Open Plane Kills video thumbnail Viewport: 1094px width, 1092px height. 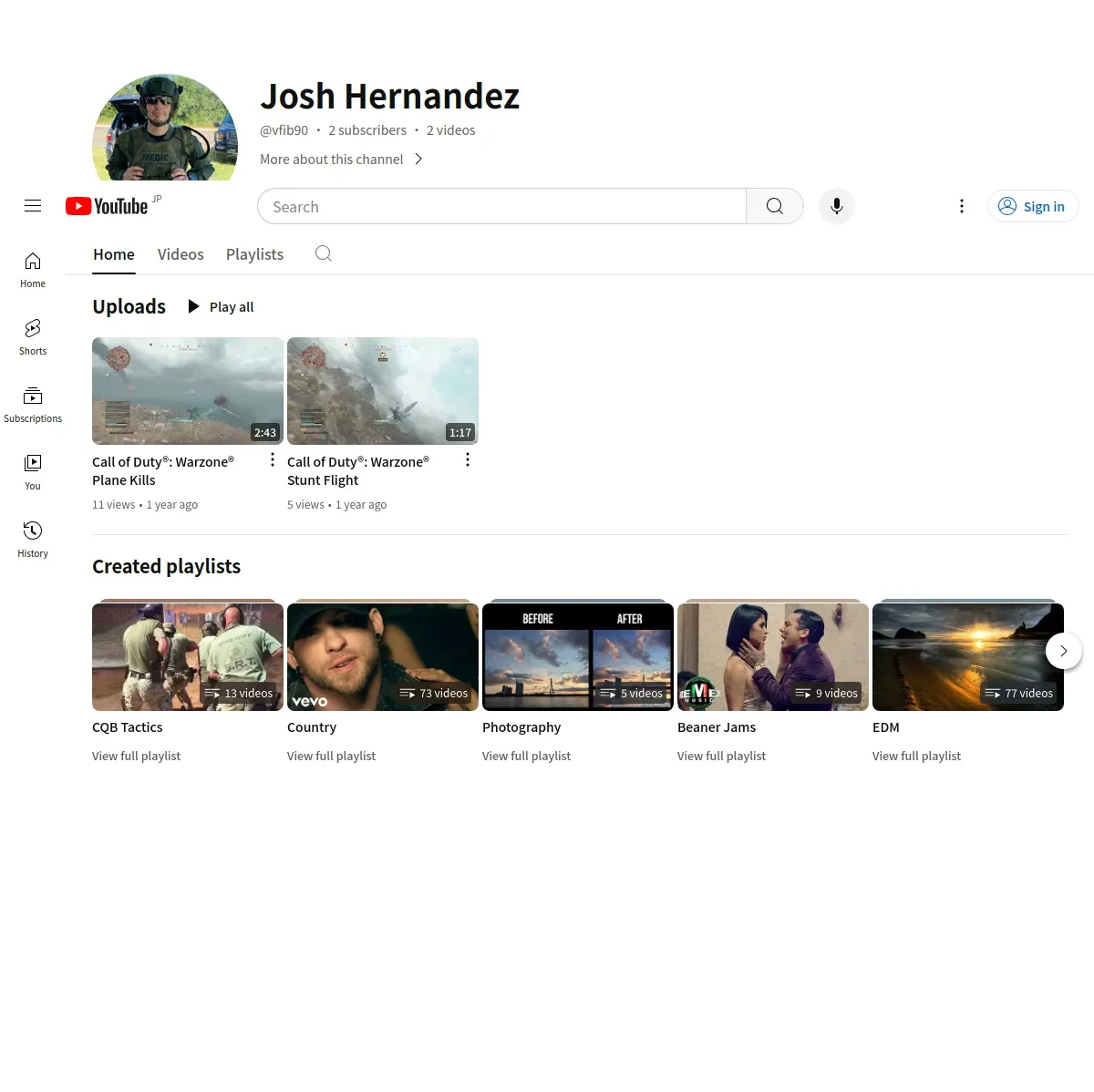[188, 391]
